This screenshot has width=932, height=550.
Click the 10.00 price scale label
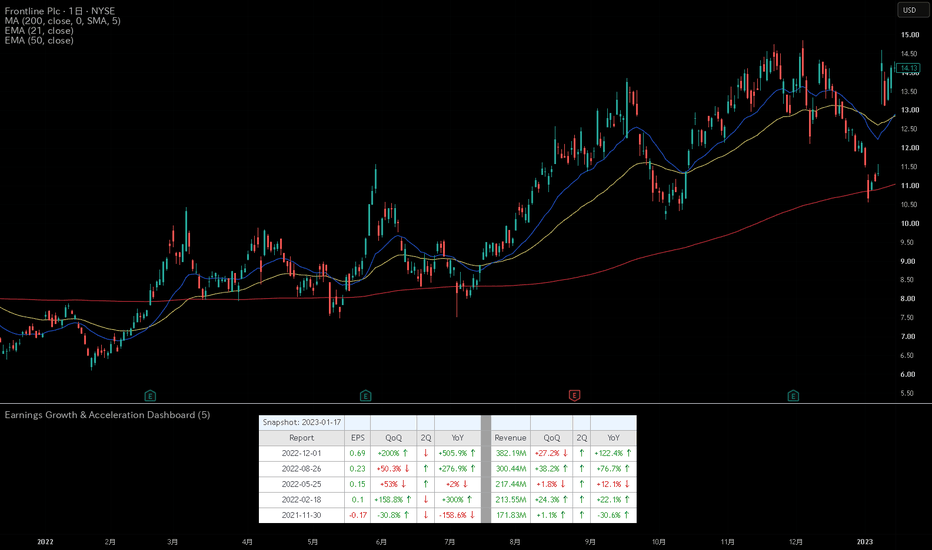909,224
